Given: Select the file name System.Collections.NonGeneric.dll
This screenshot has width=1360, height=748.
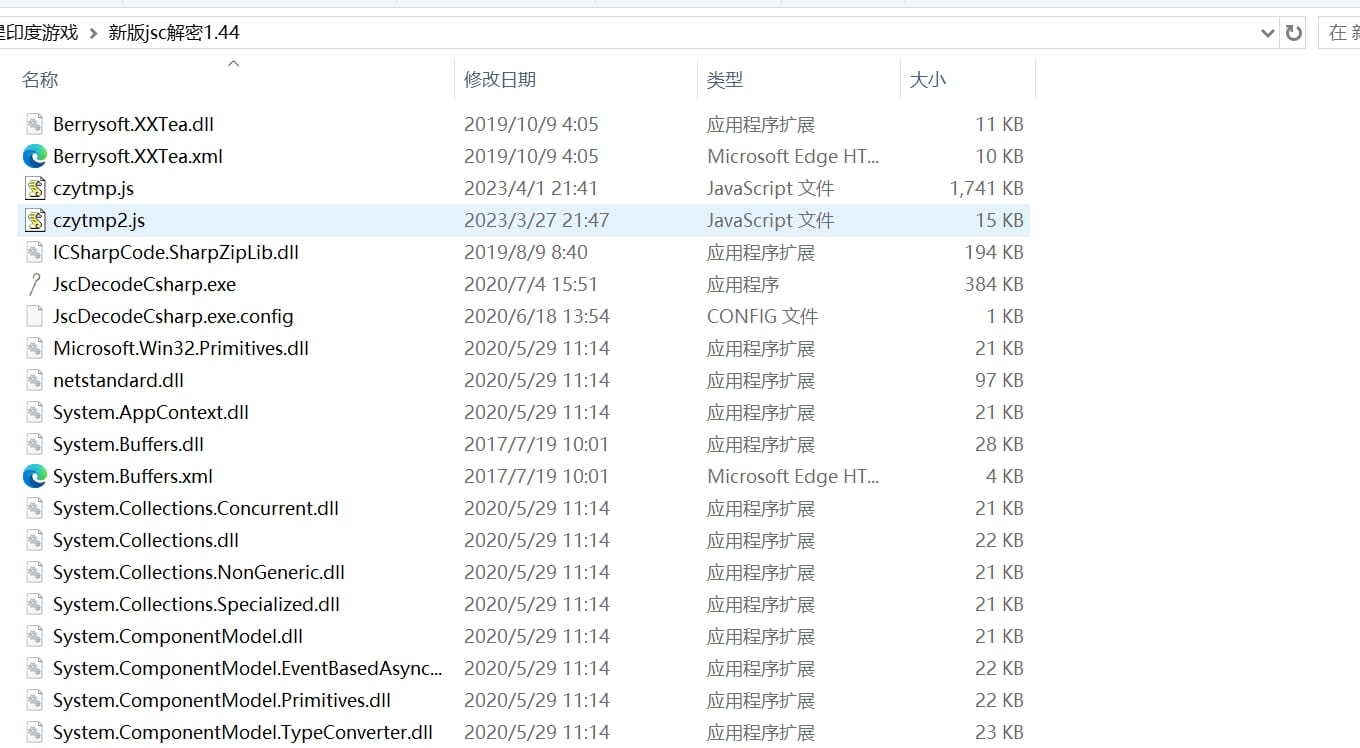Looking at the screenshot, I should 199,572.
